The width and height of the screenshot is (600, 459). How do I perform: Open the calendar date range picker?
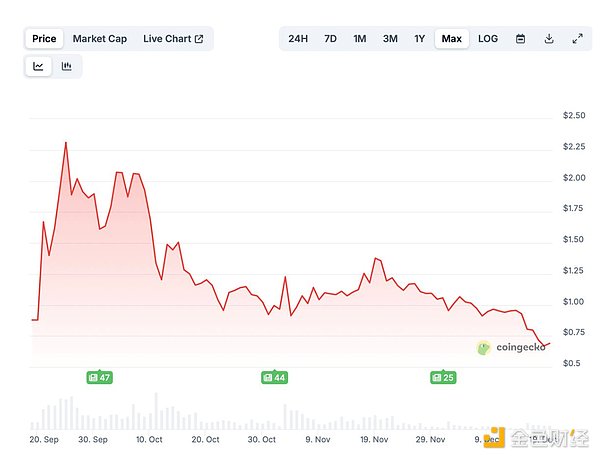point(520,39)
